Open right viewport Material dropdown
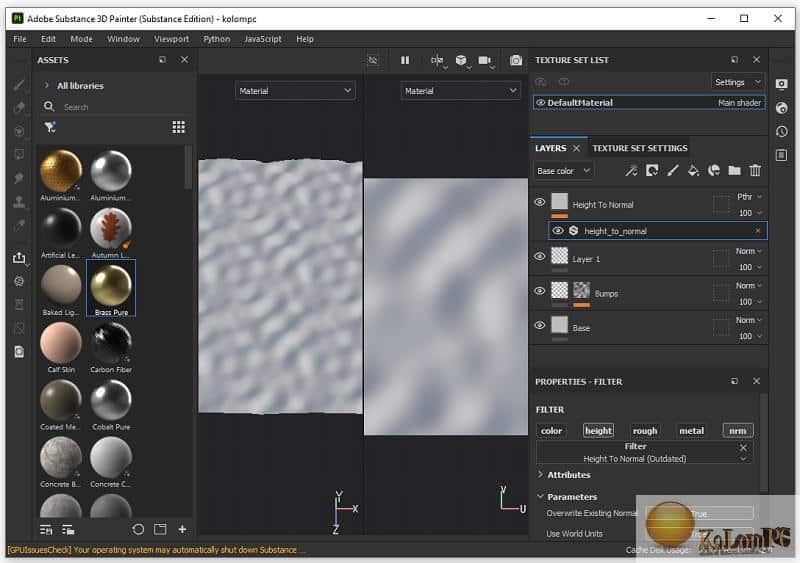The image size is (800, 563). tap(460, 91)
